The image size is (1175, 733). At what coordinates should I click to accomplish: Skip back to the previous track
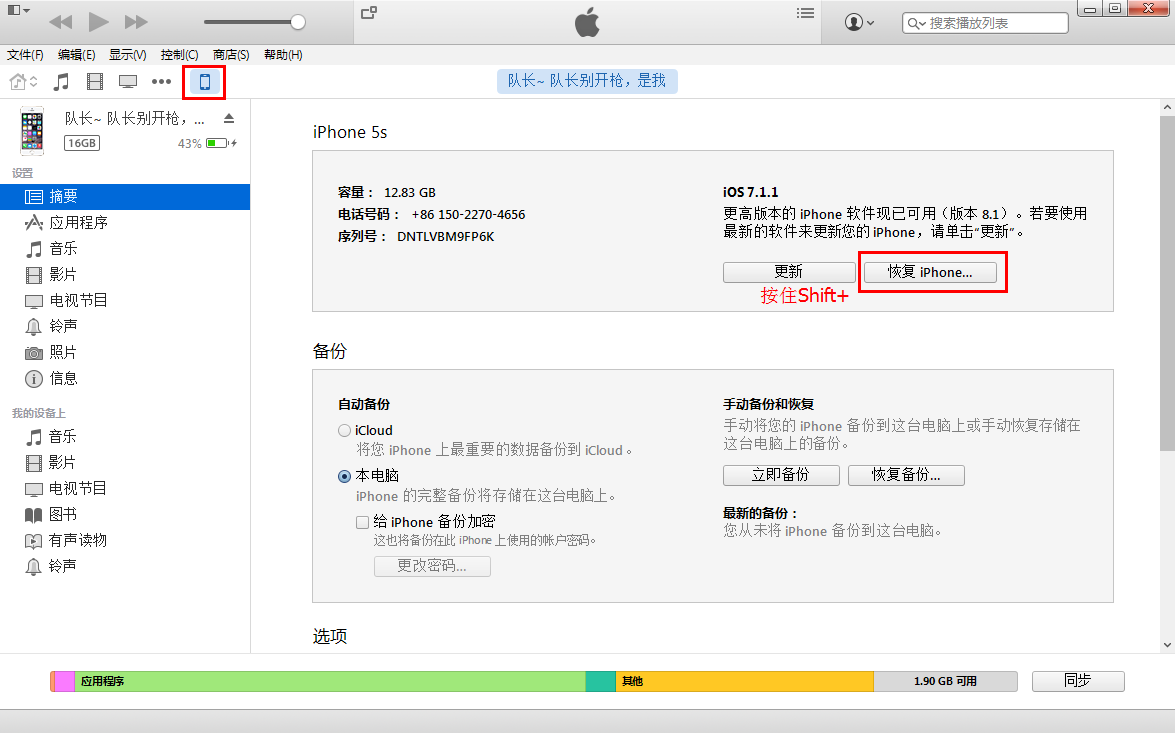click(61, 22)
